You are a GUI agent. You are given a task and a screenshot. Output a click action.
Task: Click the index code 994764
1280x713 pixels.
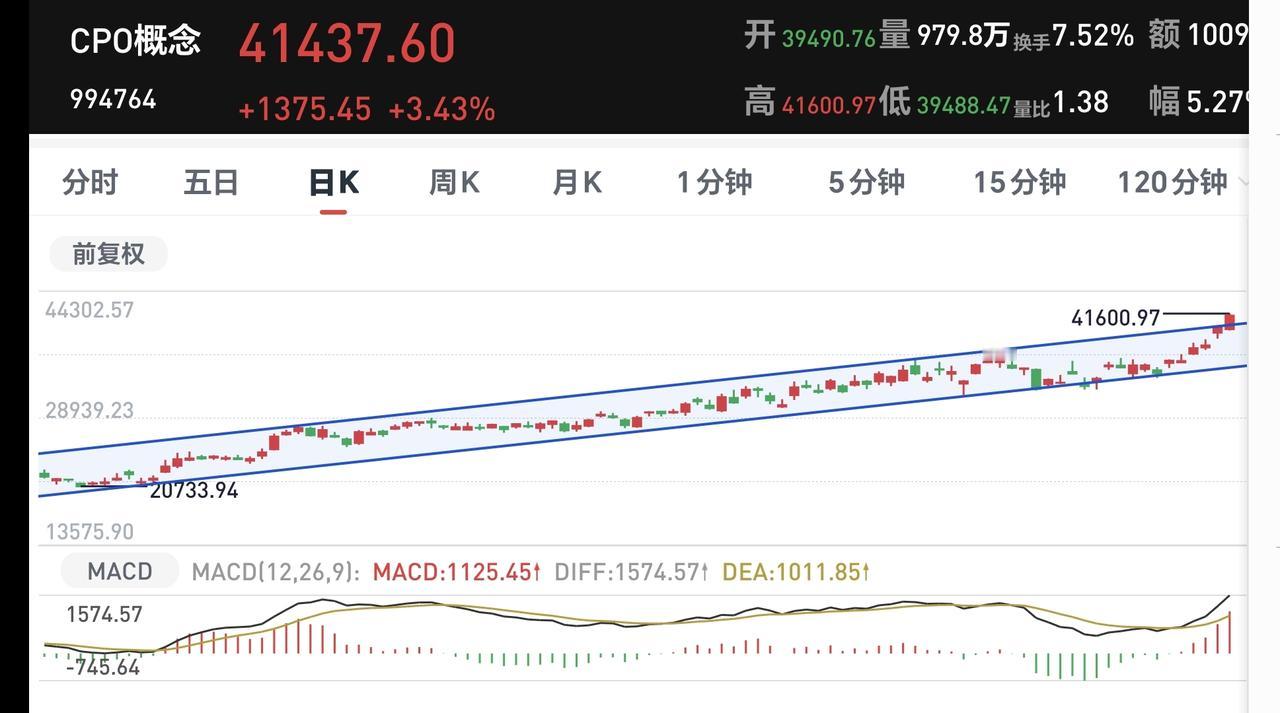113,100
